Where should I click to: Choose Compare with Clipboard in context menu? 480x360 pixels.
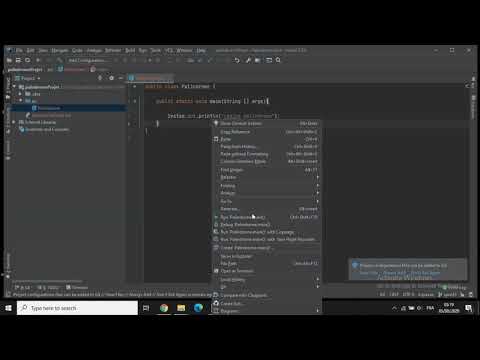tap(267, 295)
